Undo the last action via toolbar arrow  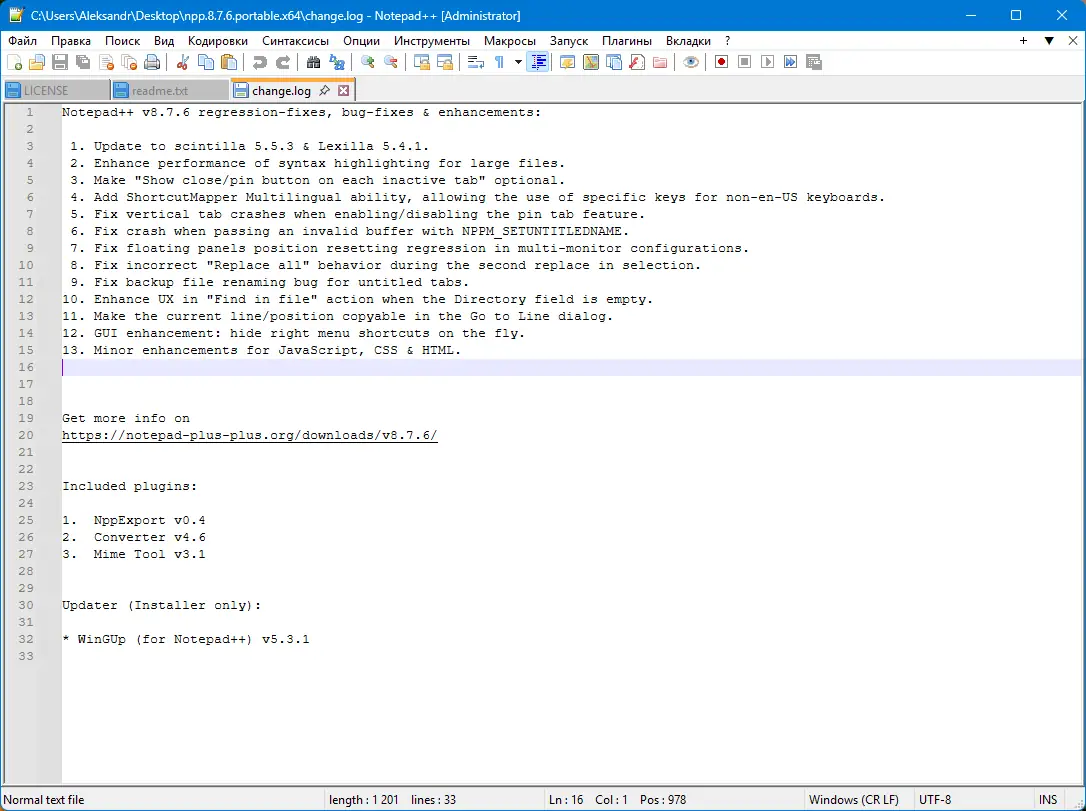pyautogui.click(x=260, y=62)
